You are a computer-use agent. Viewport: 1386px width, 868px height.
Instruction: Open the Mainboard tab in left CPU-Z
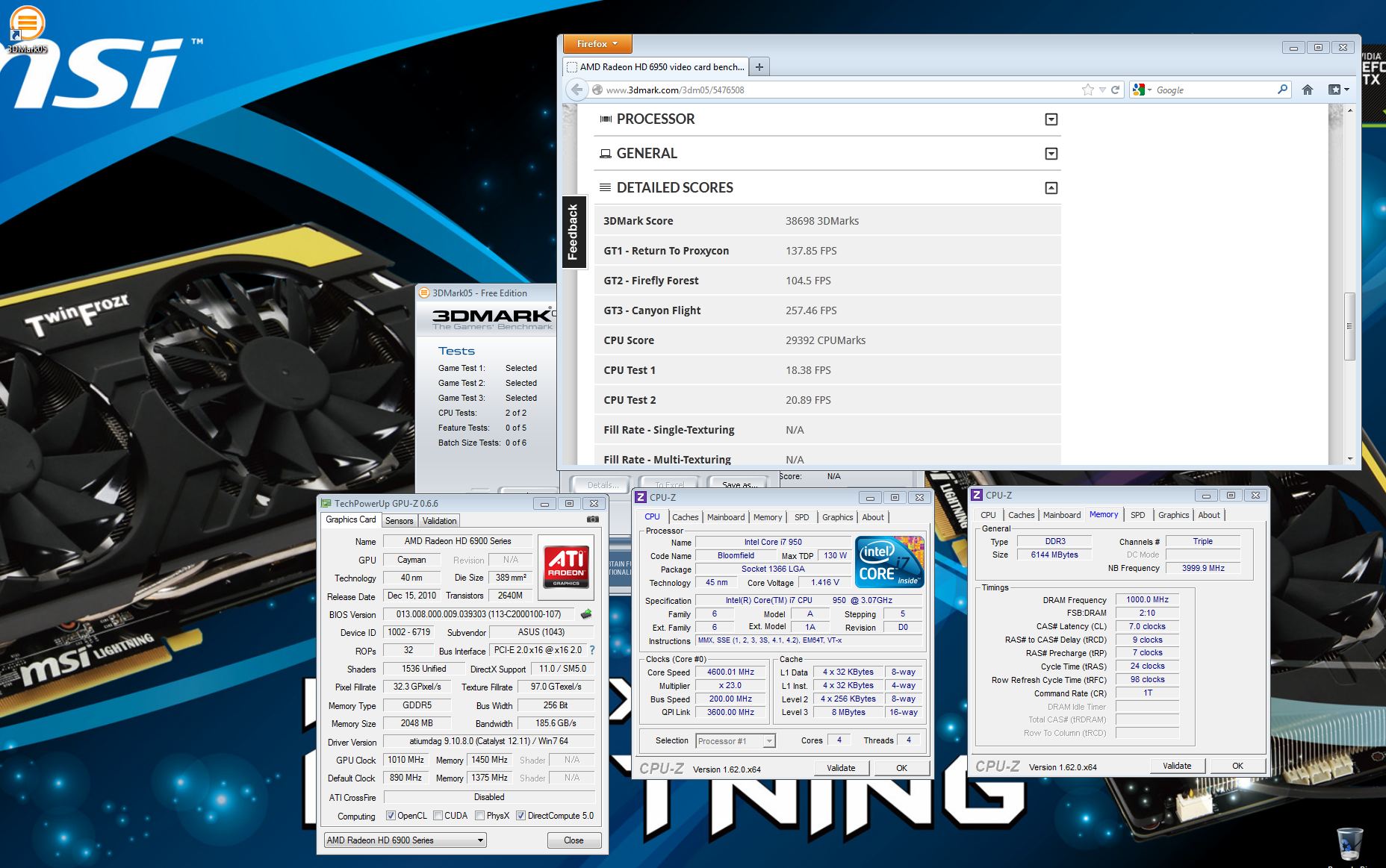pyautogui.click(x=726, y=516)
